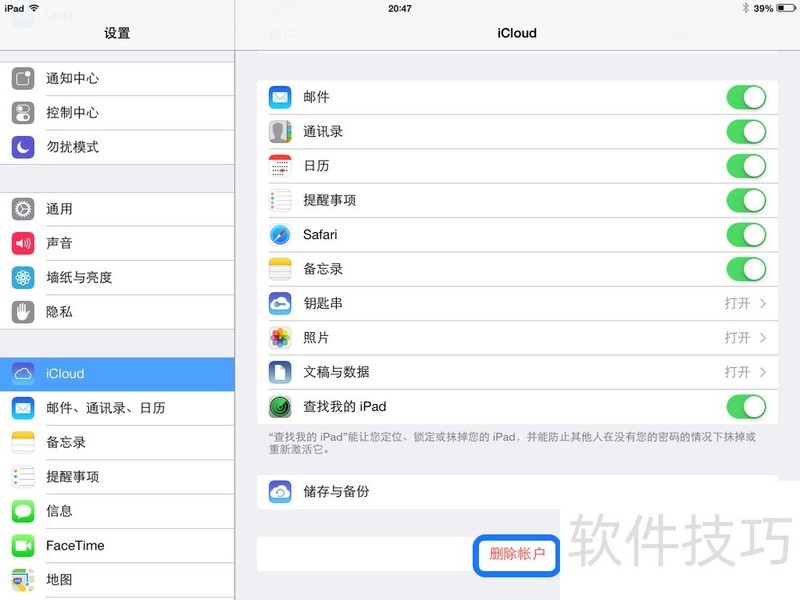This screenshot has height=600, width=800.
Task: Turn off 查找我的 iPad
Action: [747, 407]
